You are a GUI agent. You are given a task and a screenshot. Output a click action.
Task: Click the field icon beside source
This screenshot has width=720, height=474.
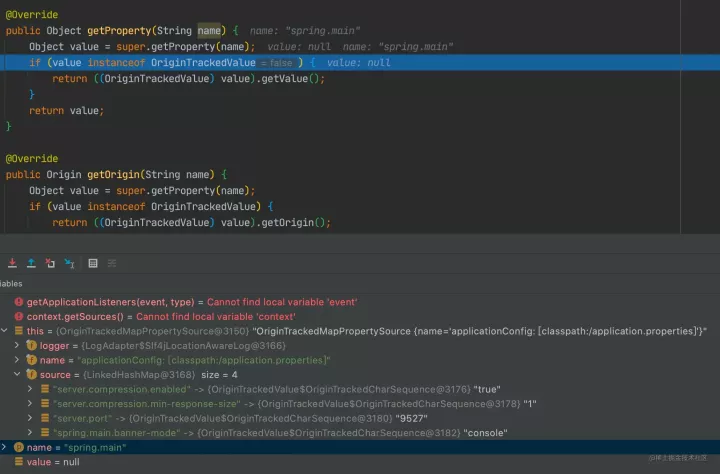point(32,374)
